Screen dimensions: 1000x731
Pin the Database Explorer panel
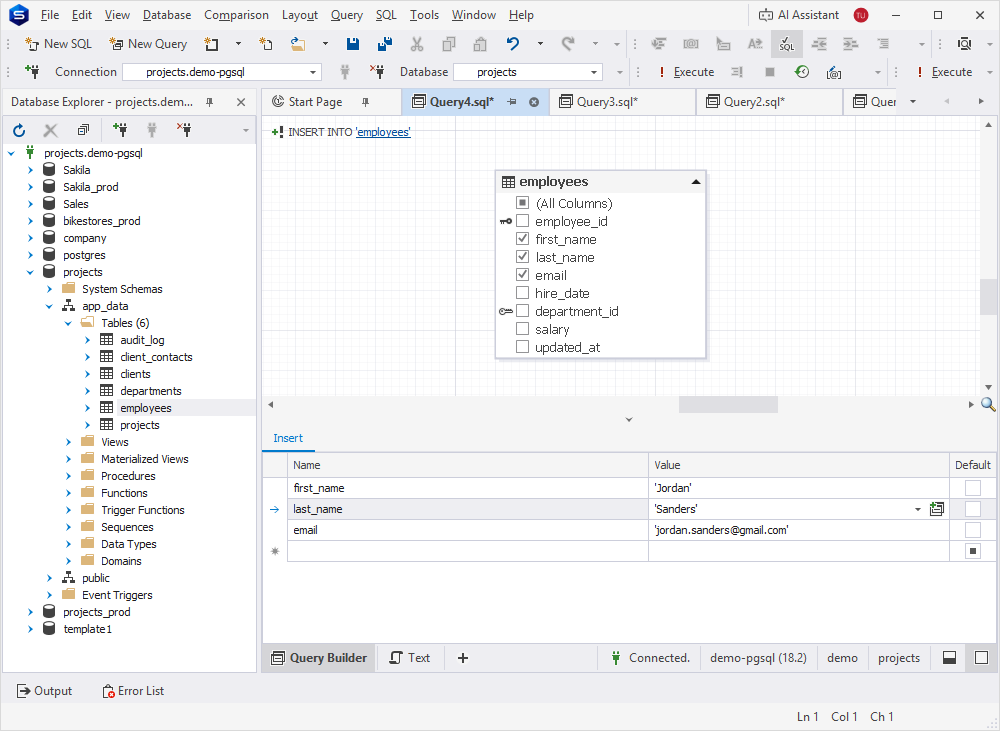click(x=209, y=102)
